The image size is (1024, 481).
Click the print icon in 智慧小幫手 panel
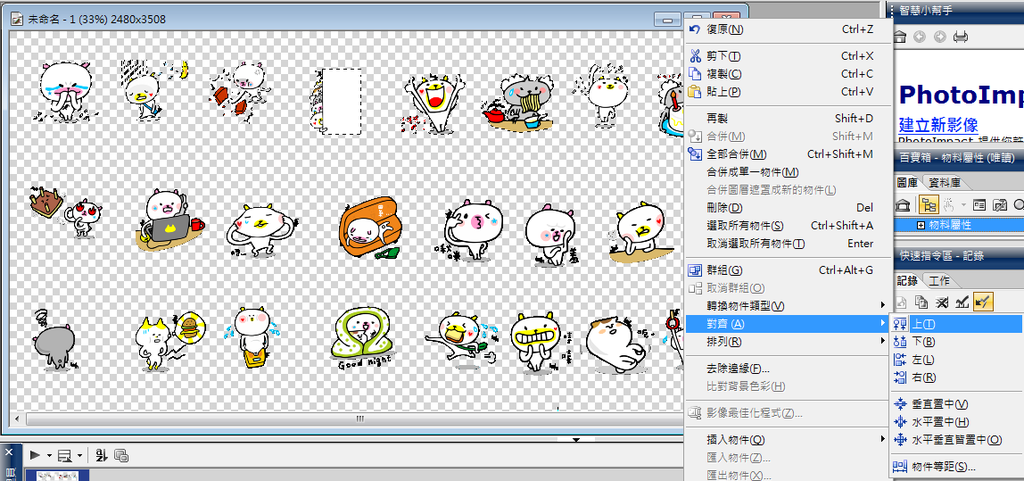click(x=960, y=37)
